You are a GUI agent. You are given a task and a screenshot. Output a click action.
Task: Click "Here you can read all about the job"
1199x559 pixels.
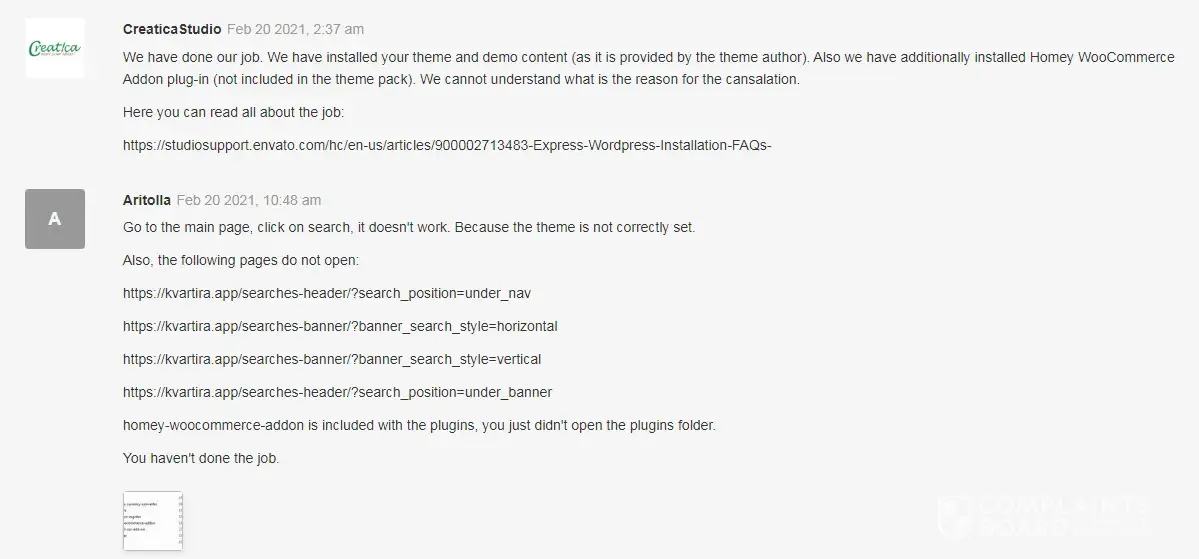coord(233,112)
